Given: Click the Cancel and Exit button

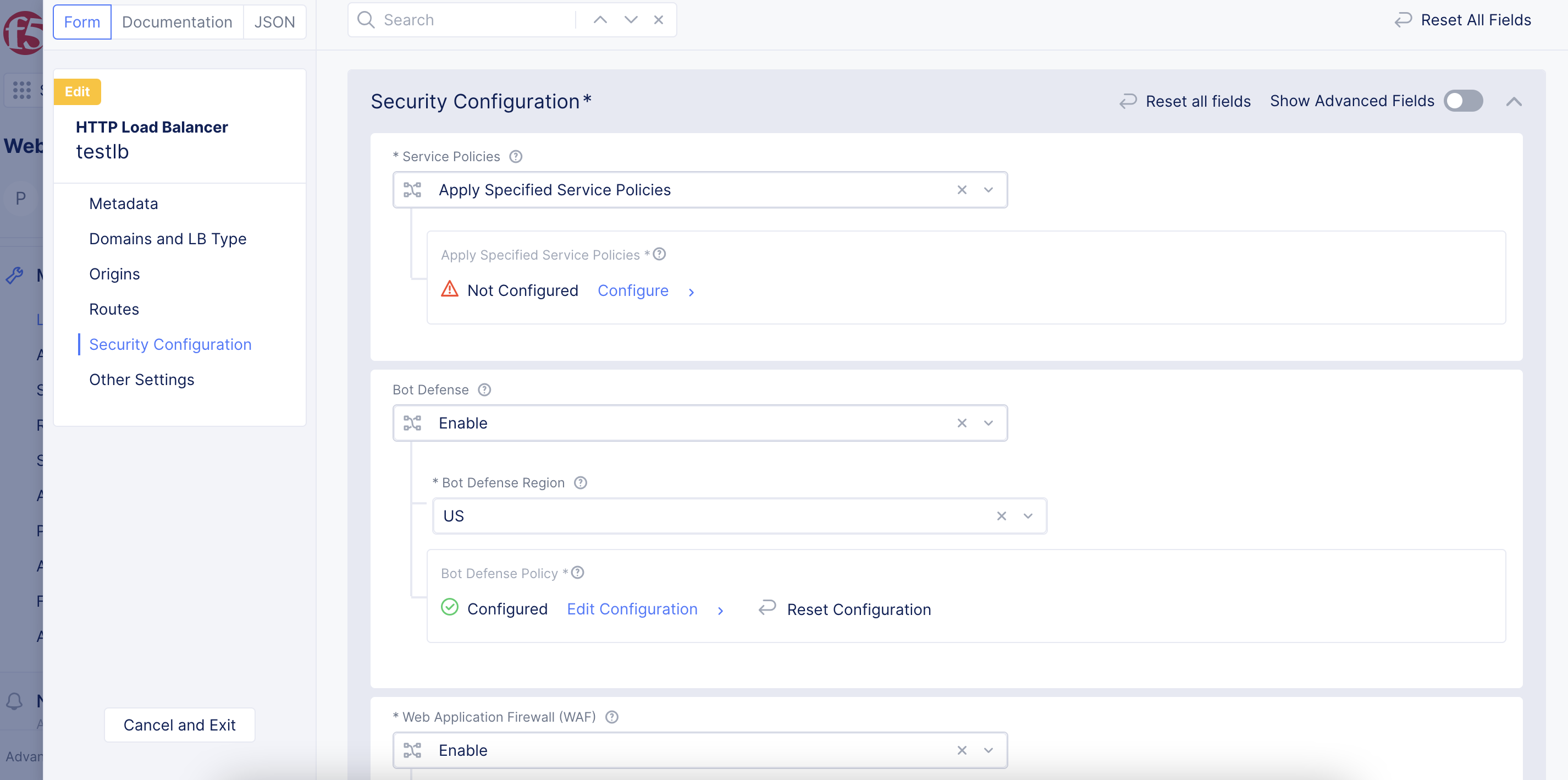Looking at the screenshot, I should tap(179, 724).
